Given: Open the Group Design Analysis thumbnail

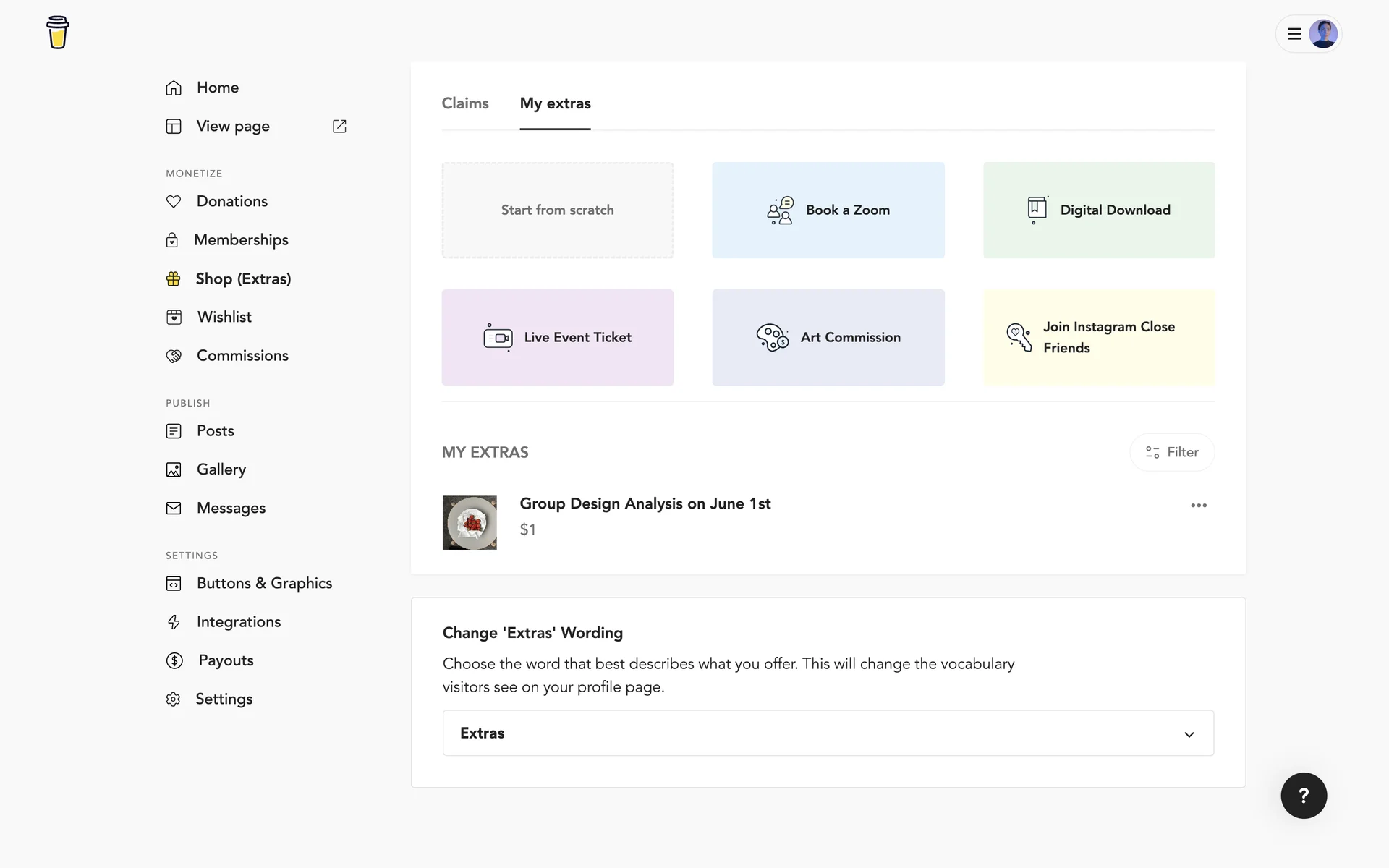Looking at the screenshot, I should coord(470,522).
